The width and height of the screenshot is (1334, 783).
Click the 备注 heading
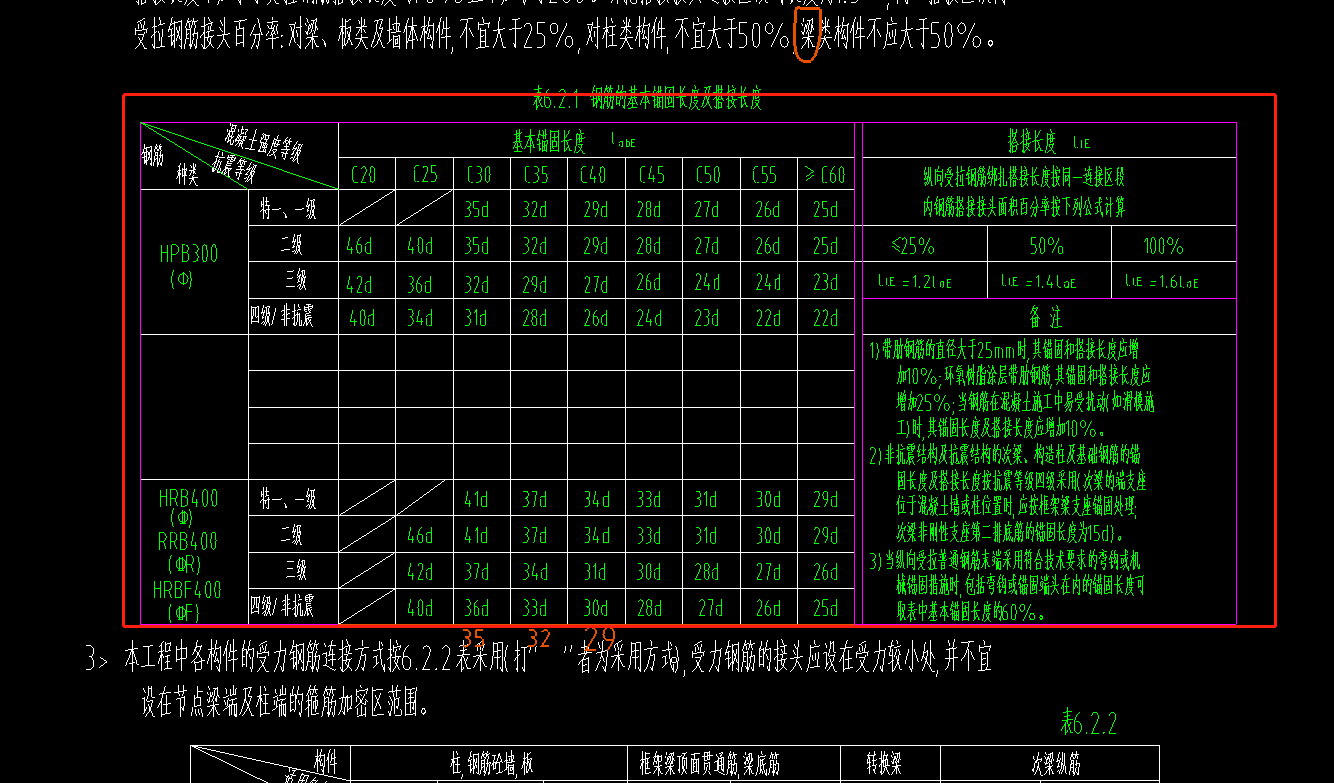click(1046, 318)
